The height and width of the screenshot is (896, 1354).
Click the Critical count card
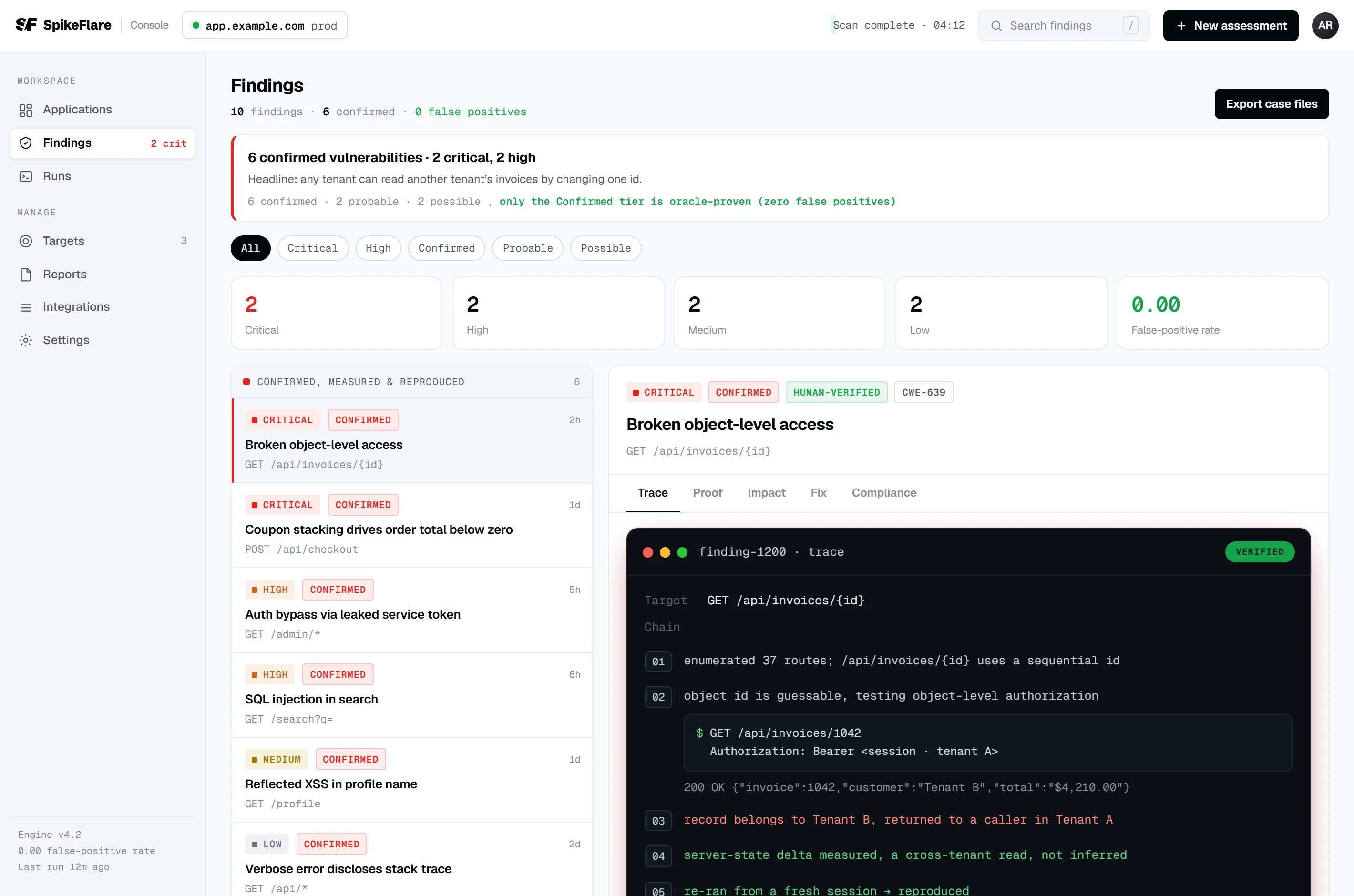point(336,313)
